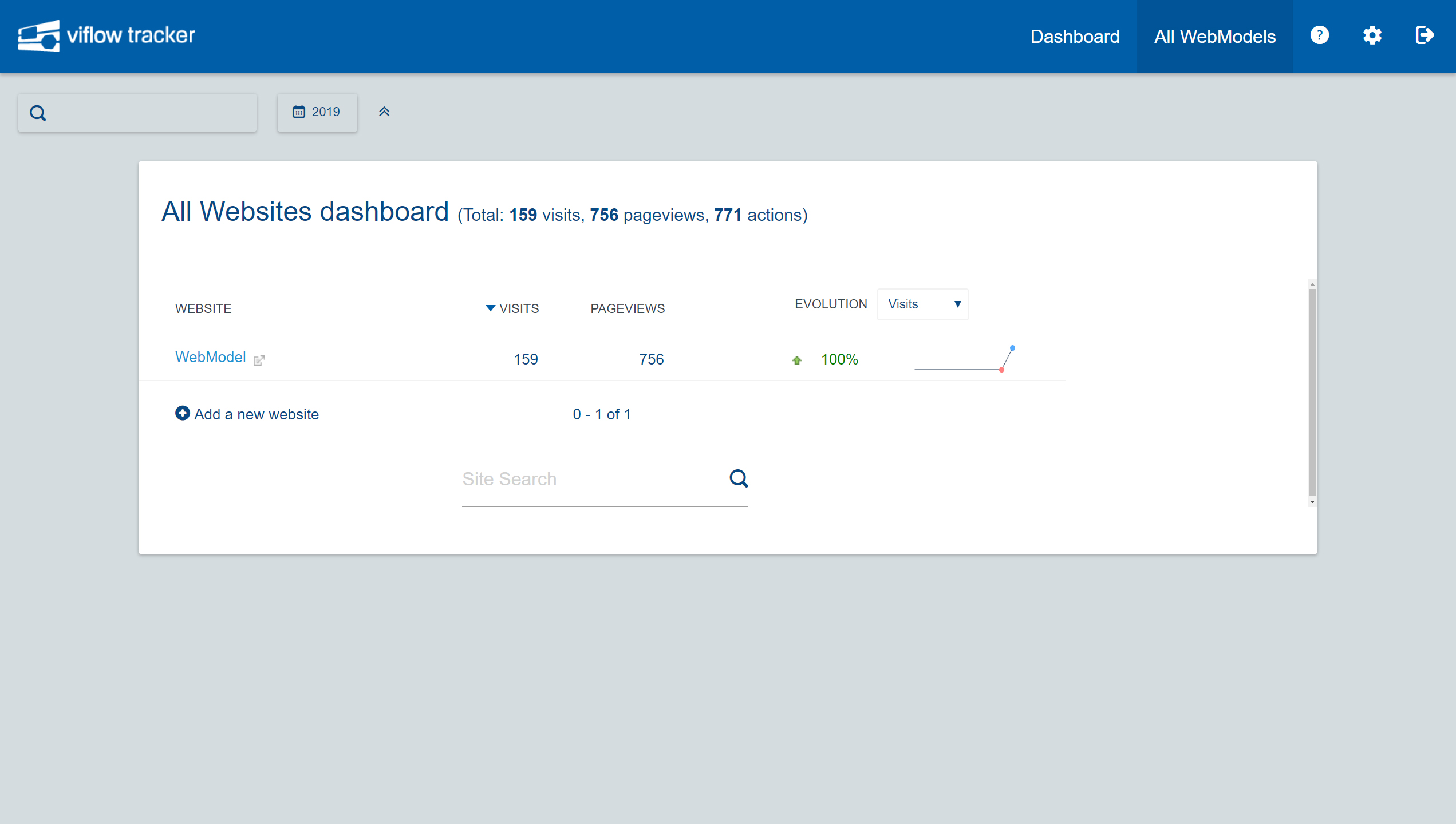Focus the top quick search field
The width and height of the screenshot is (1456, 824).
[x=137, y=113]
